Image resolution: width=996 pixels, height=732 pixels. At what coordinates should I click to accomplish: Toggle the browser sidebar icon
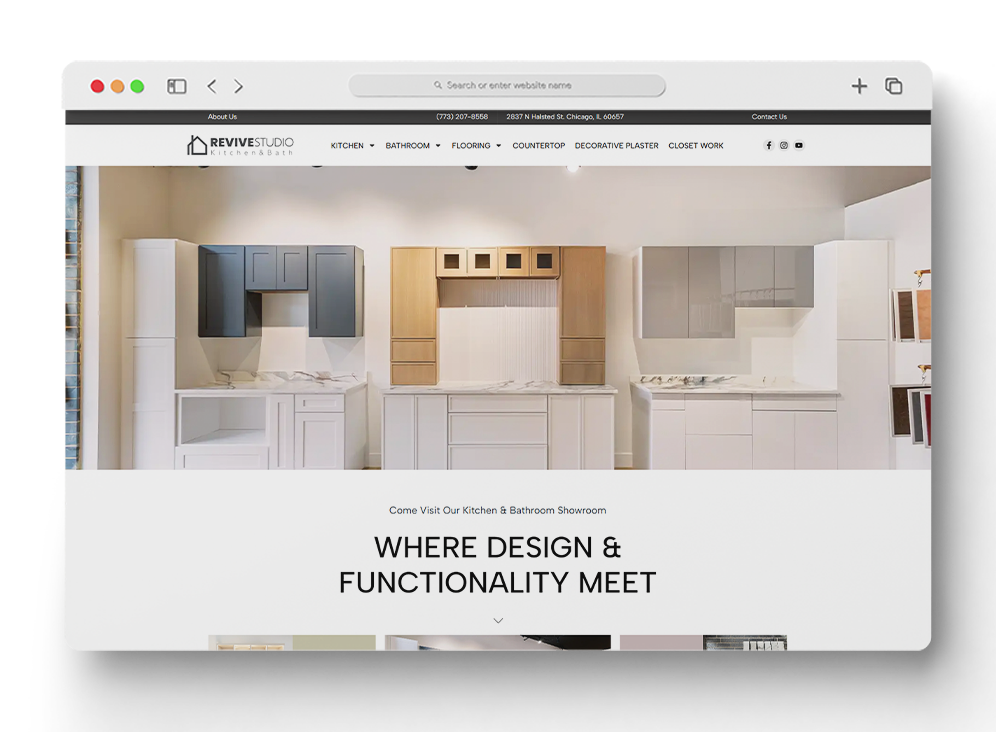(x=177, y=87)
